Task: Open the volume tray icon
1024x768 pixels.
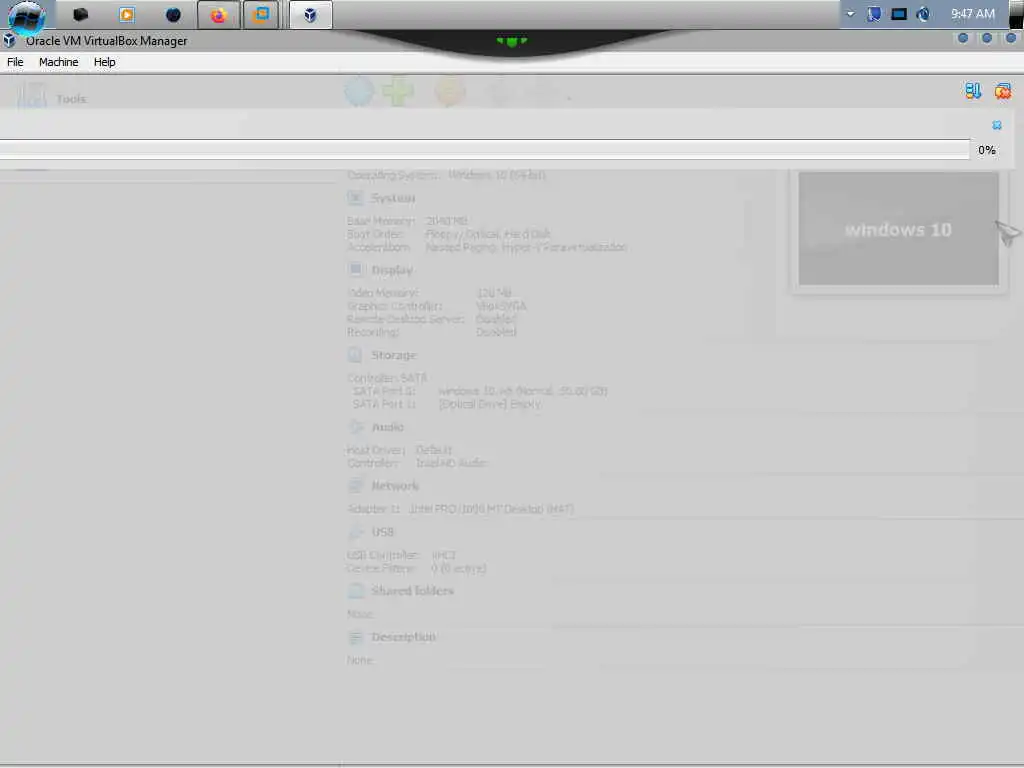Action: (x=923, y=14)
